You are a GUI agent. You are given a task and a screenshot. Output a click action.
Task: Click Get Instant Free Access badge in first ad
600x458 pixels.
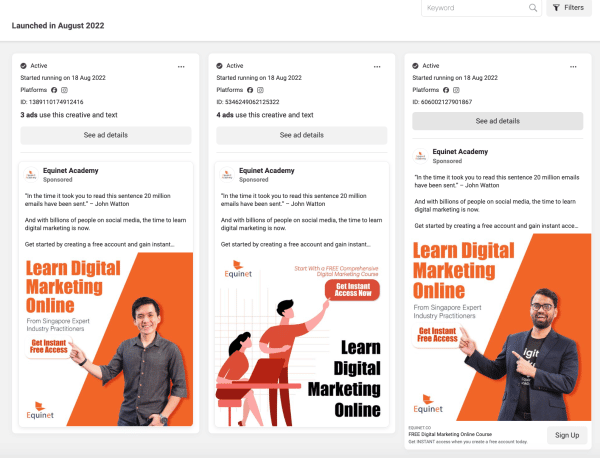pyautogui.click(x=48, y=346)
